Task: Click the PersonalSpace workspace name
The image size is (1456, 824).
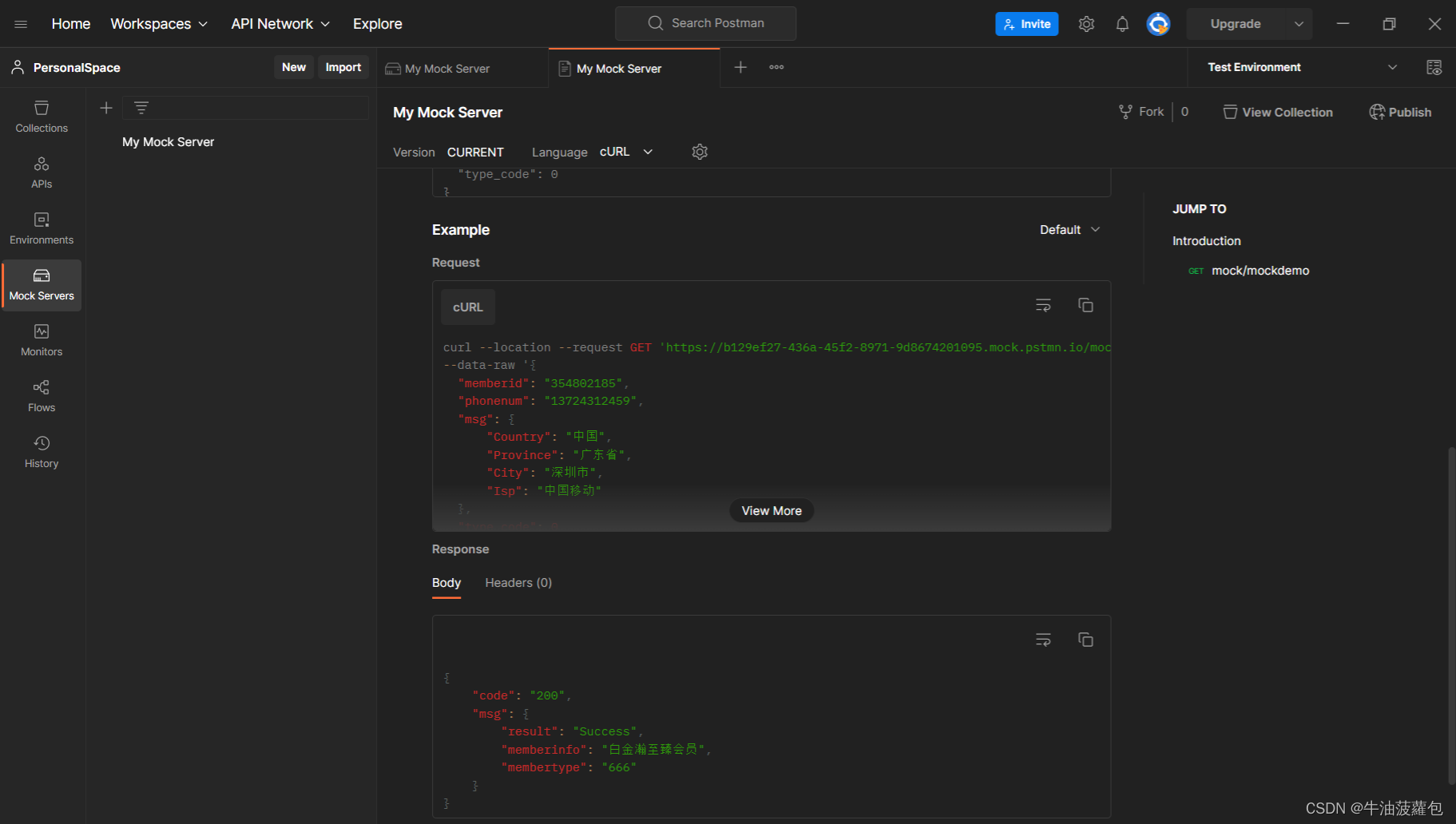Action: pos(77,68)
